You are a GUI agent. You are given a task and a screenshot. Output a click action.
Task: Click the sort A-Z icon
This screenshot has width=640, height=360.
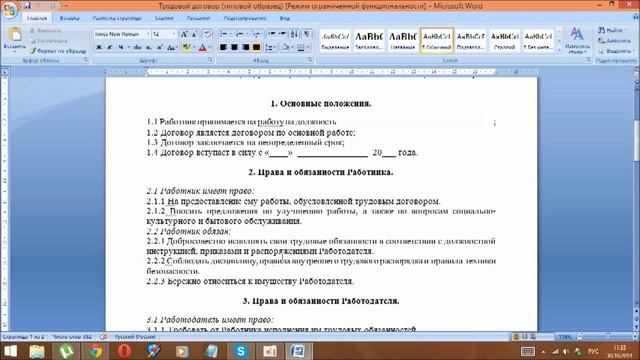pyautogui.click(x=294, y=34)
